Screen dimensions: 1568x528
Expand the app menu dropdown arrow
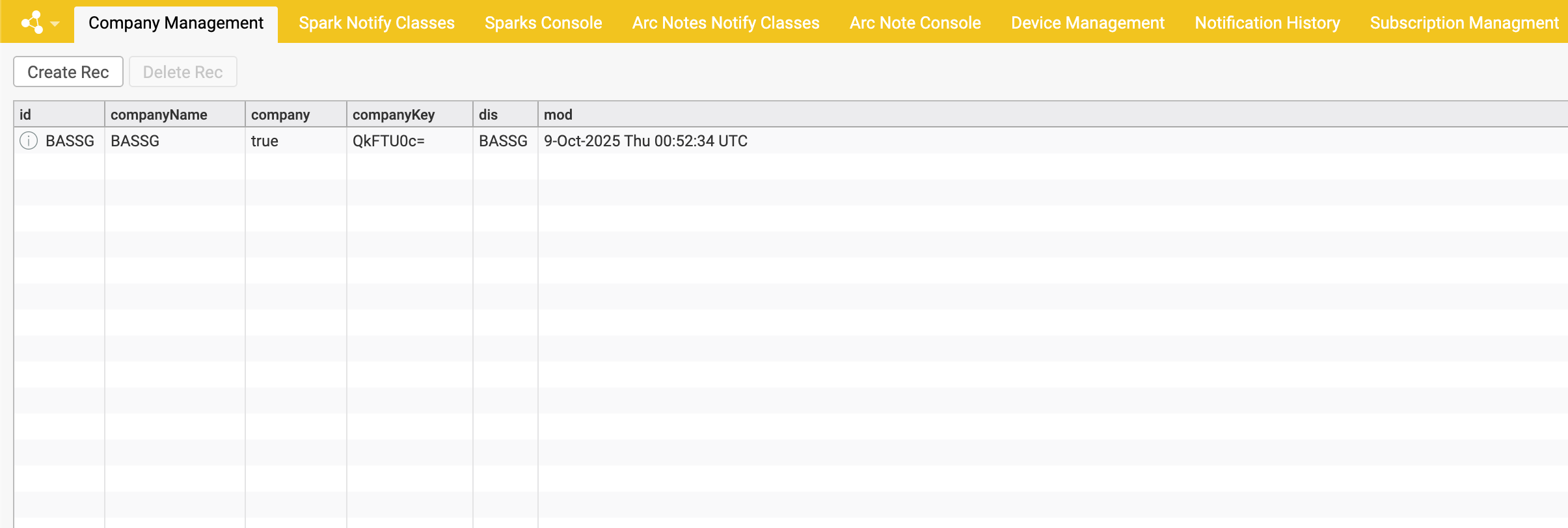coord(55,24)
